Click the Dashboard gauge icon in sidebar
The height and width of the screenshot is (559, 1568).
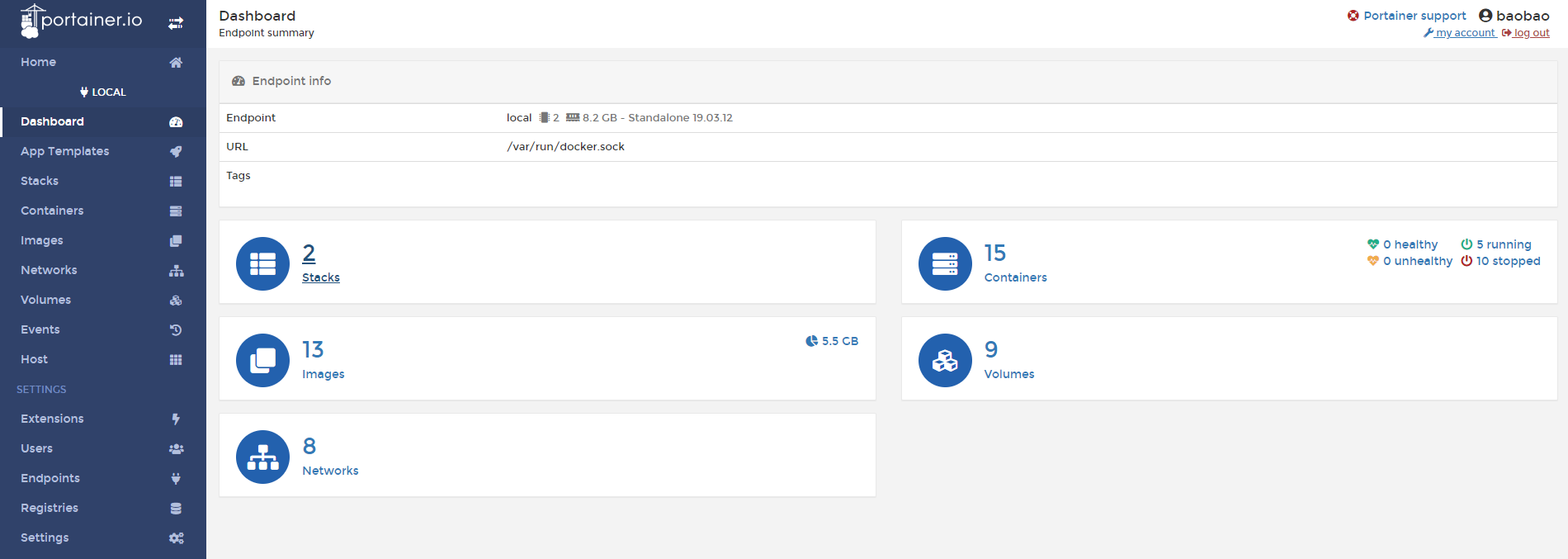[176, 122]
